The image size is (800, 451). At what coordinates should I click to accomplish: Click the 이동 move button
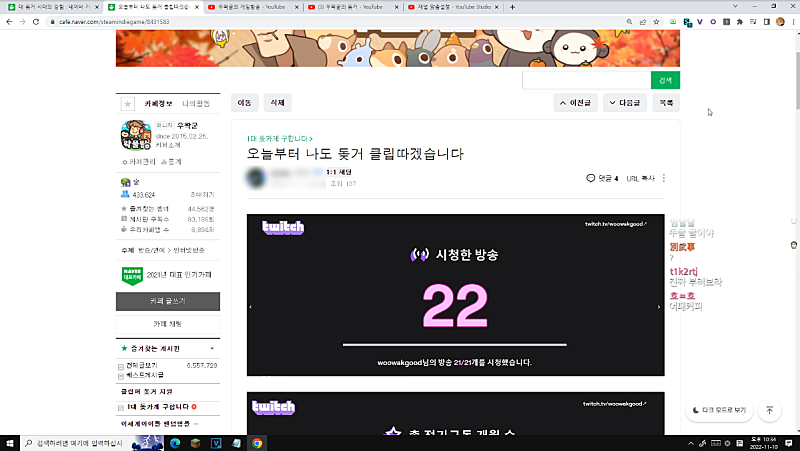(244, 103)
